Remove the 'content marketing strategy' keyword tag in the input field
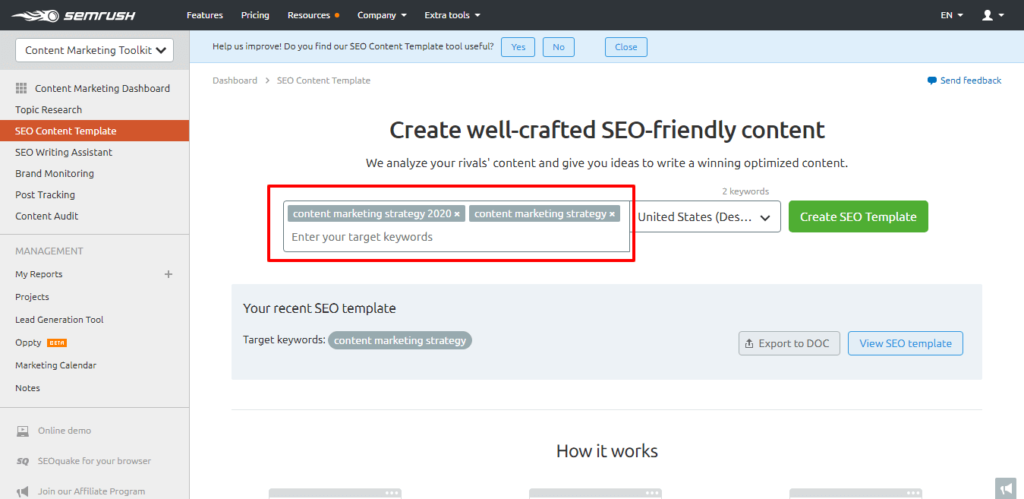This screenshot has height=499, width=1024. tap(612, 214)
